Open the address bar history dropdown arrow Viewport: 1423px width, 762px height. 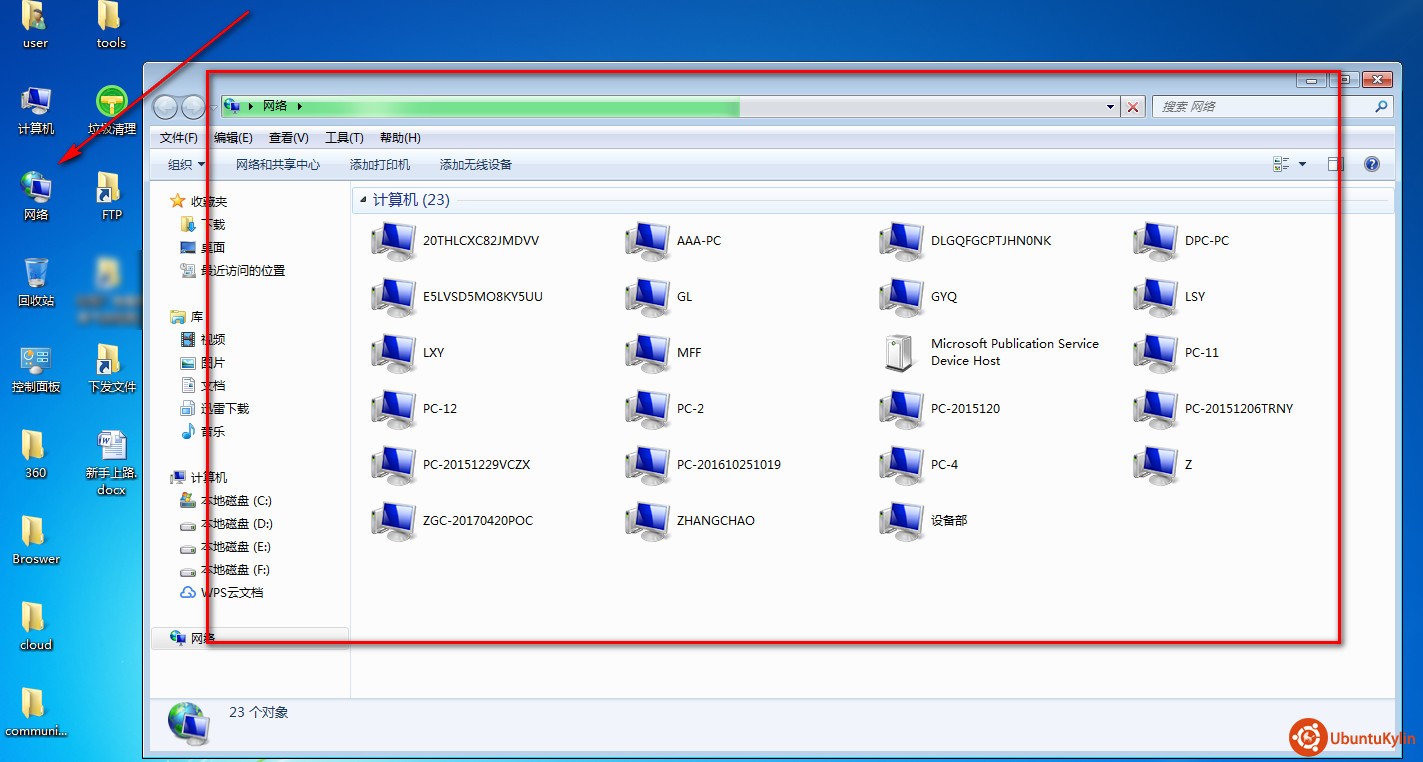coord(1110,107)
